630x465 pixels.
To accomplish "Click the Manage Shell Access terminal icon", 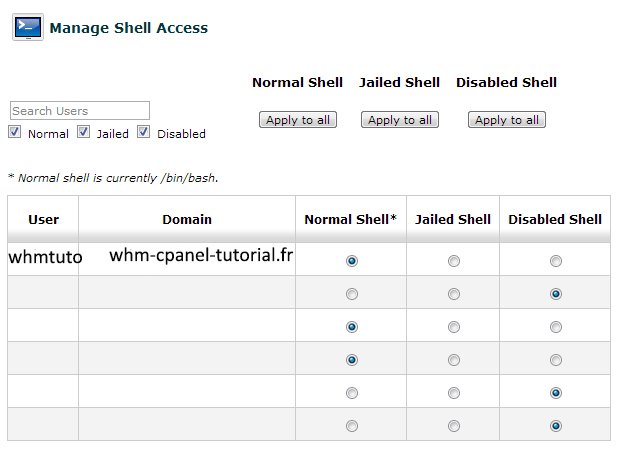I will [x=28, y=27].
